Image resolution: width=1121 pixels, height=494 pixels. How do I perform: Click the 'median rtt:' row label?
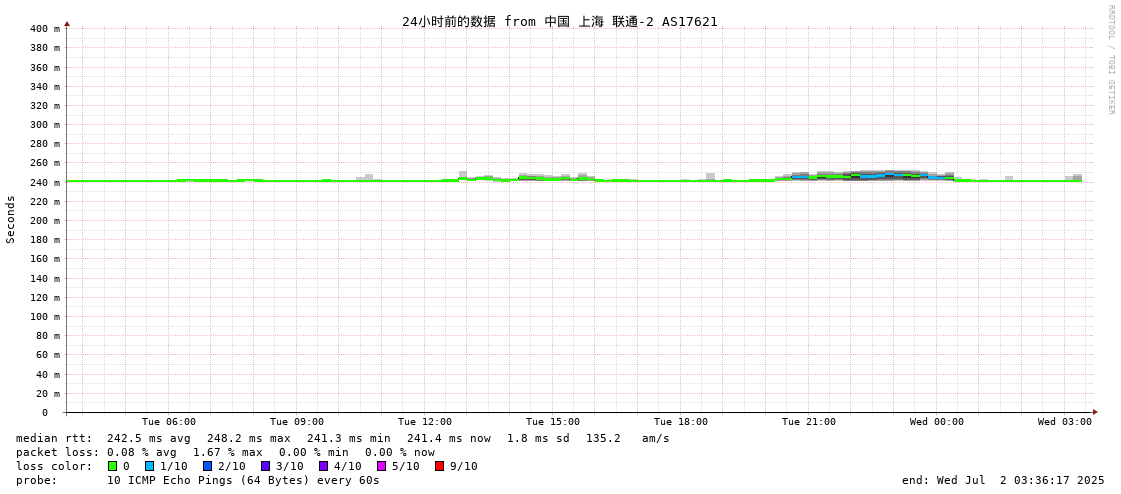tap(54, 438)
